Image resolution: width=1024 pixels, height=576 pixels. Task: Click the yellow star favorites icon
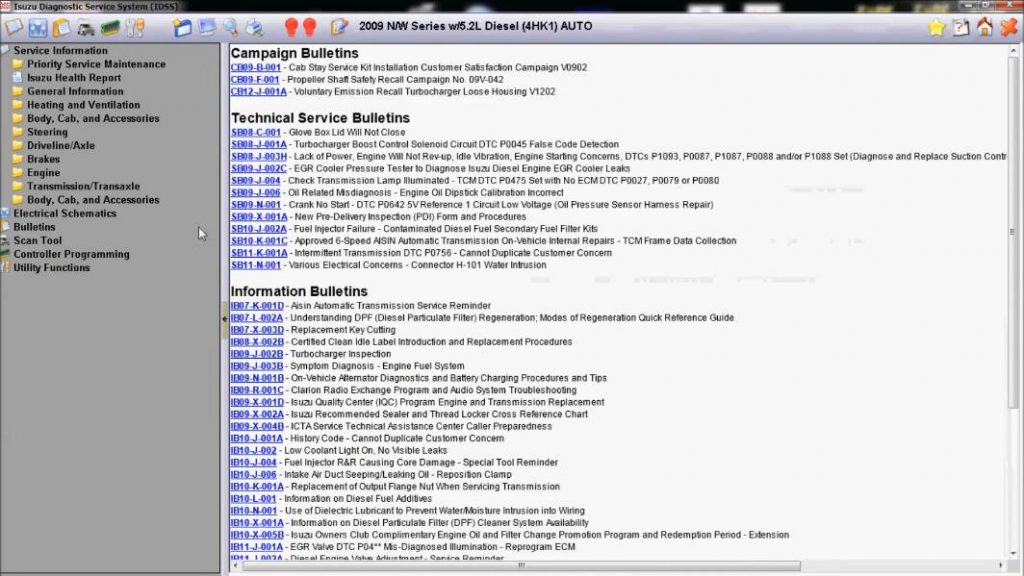coord(936,27)
